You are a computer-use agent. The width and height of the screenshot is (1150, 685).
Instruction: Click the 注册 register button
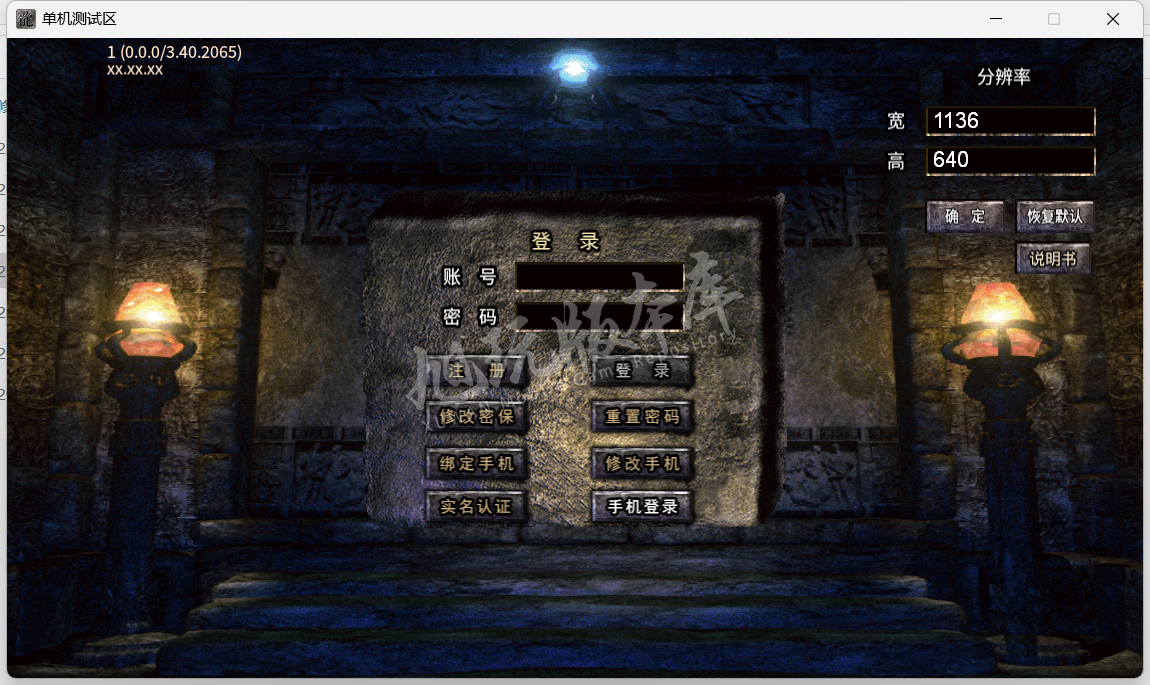click(x=477, y=370)
